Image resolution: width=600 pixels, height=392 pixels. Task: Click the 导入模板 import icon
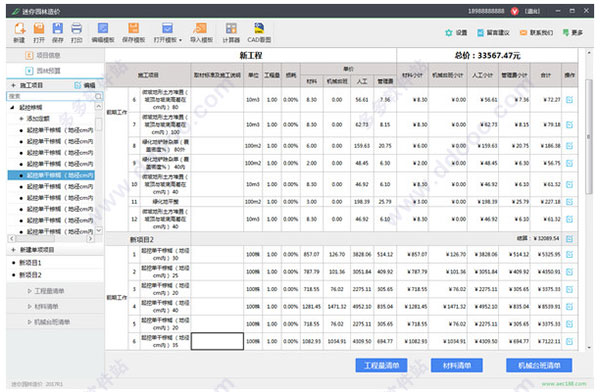[x=201, y=28]
